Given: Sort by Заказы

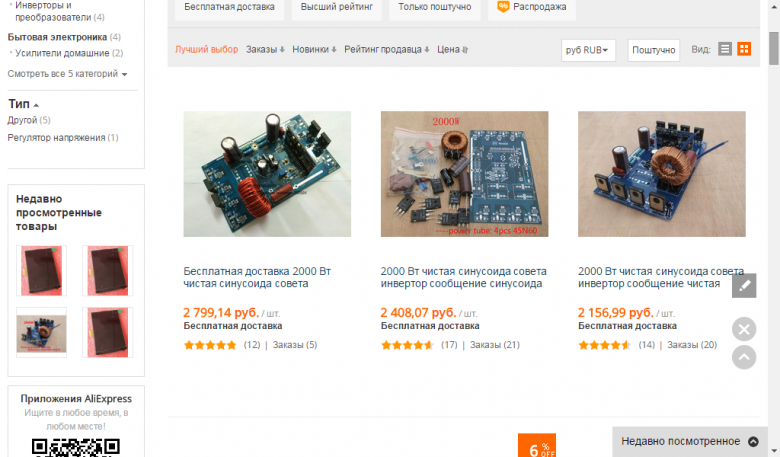Looking at the screenshot, I should 265,50.
